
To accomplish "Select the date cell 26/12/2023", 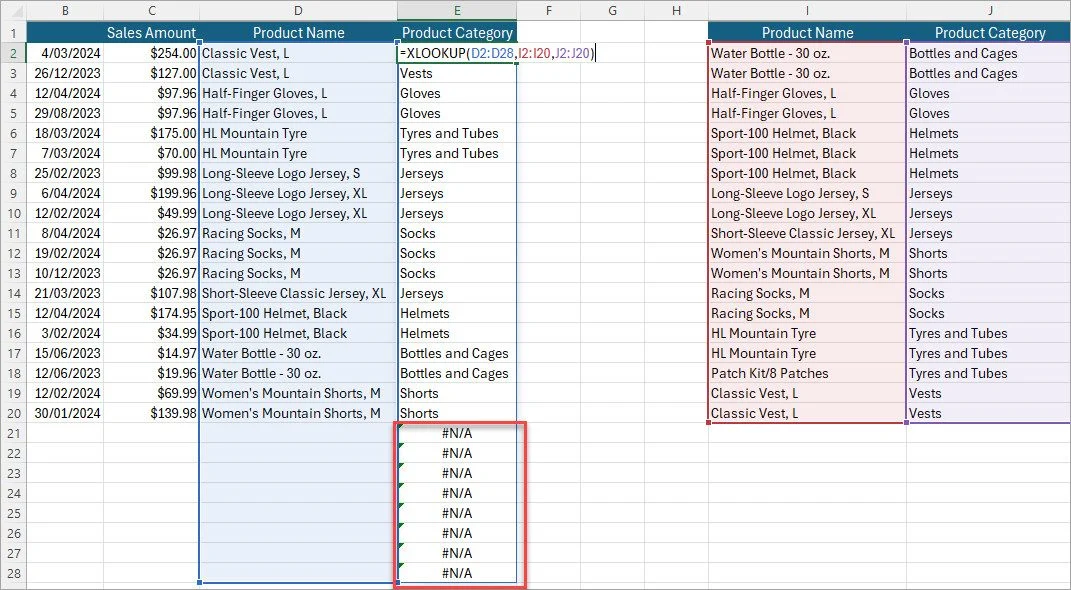I will [x=65, y=73].
